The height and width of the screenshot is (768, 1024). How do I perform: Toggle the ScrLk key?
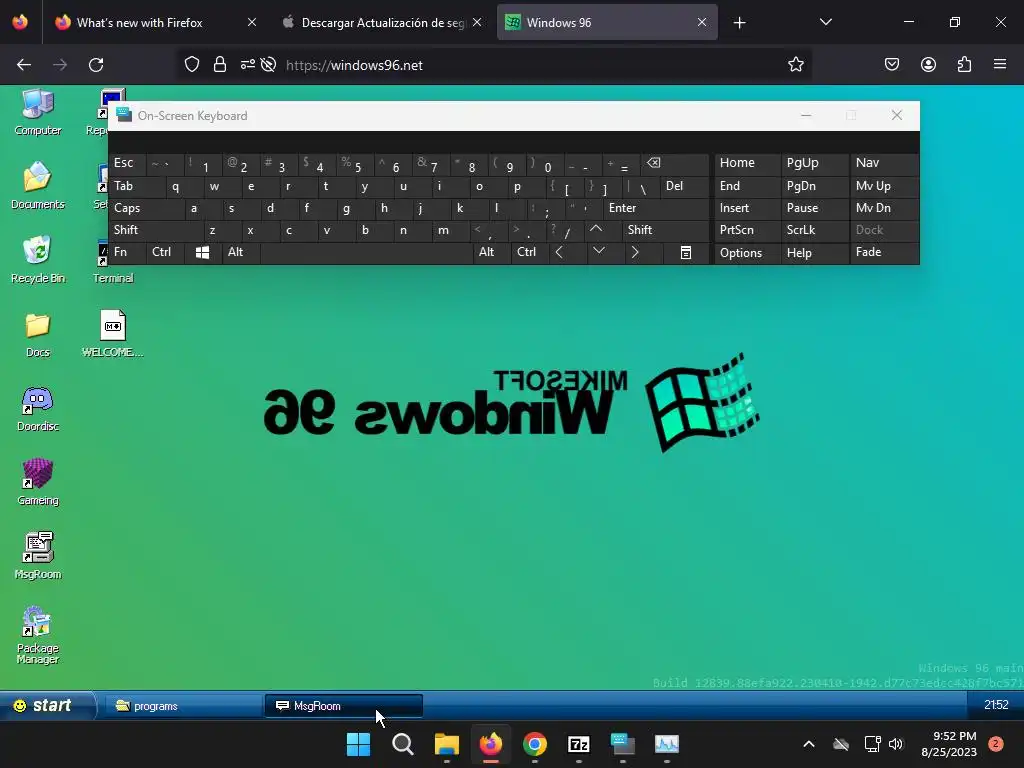(x=814, y=230)
